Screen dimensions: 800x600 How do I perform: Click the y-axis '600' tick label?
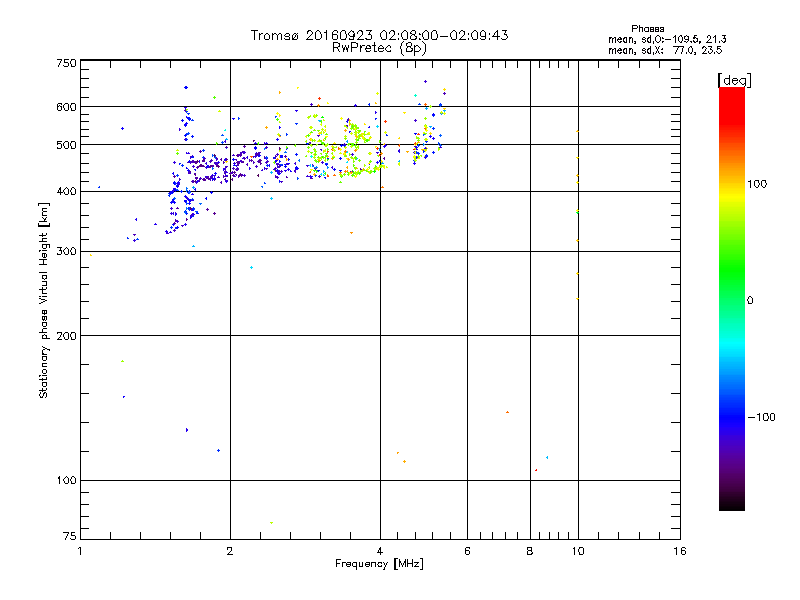(66, 107)
